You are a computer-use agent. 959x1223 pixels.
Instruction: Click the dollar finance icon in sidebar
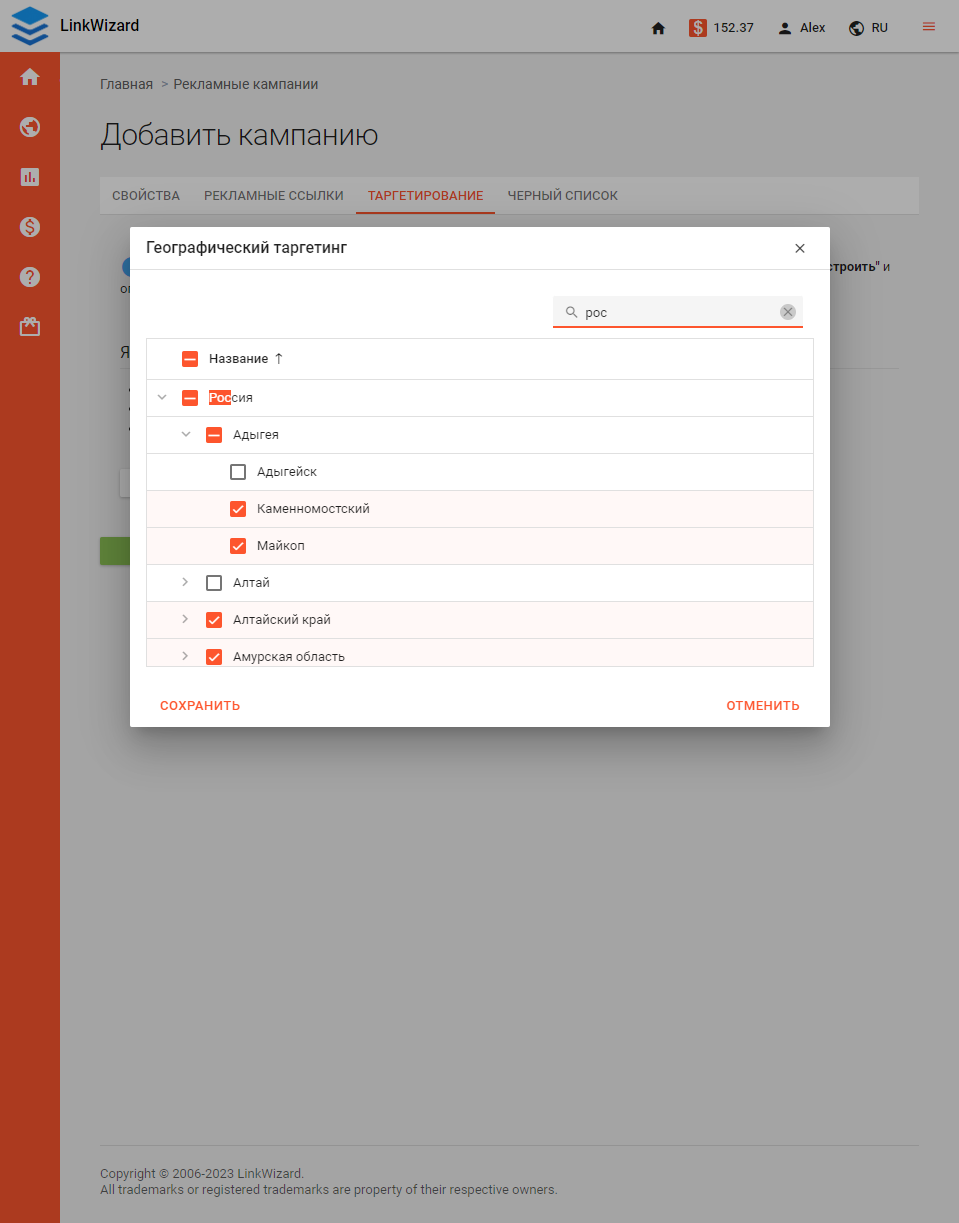click(x=30, y=227)
